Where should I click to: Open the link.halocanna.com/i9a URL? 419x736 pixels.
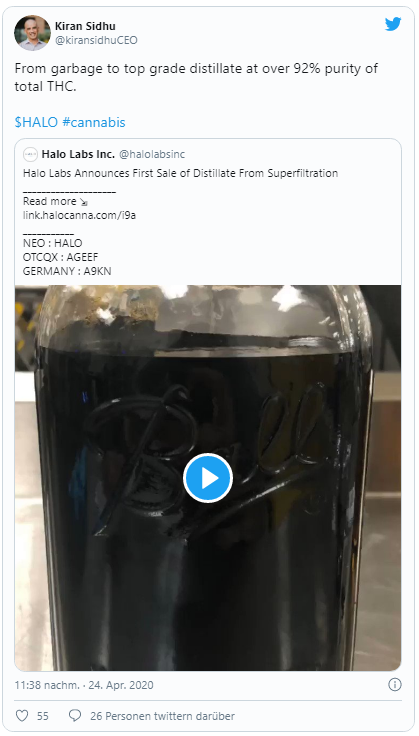click(79, 215)
